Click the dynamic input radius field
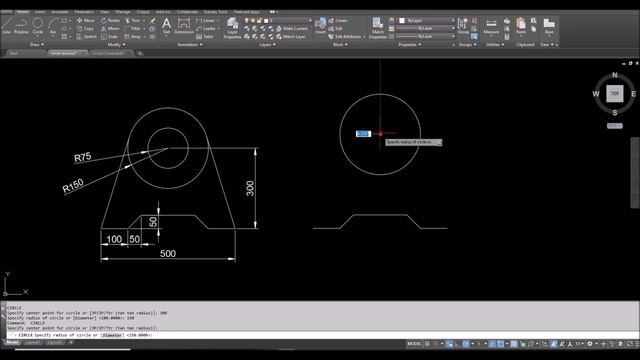This screenshot has width=640, height=360. (363, 134)
